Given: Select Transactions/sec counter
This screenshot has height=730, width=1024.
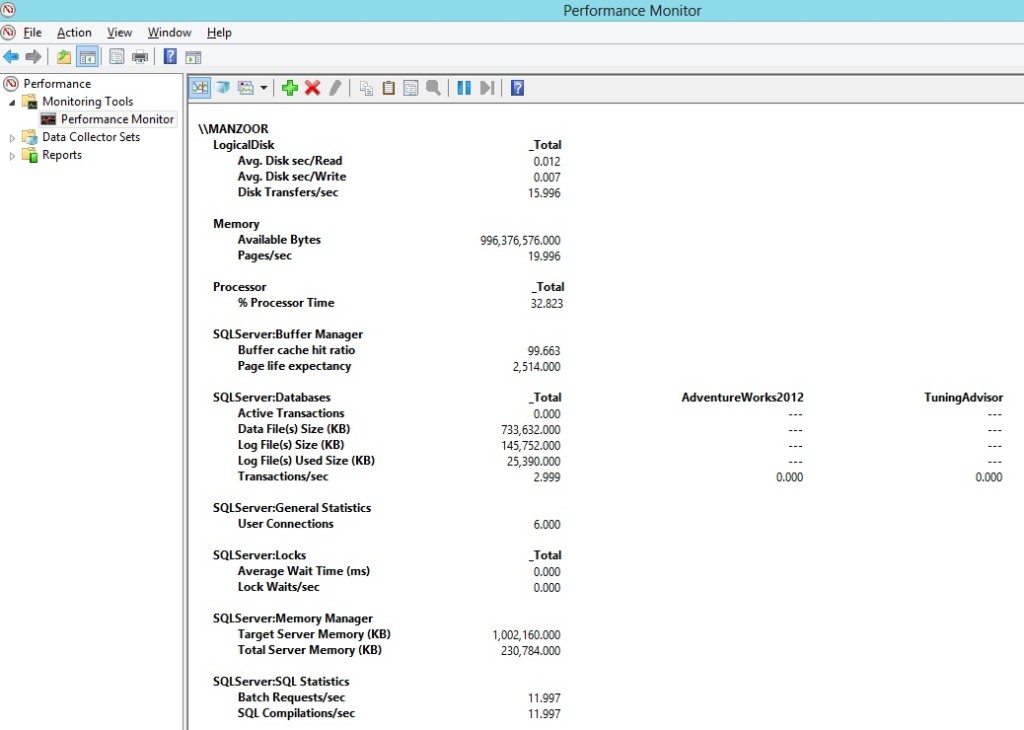Looking at the screenshot, I should pos(283,476).
